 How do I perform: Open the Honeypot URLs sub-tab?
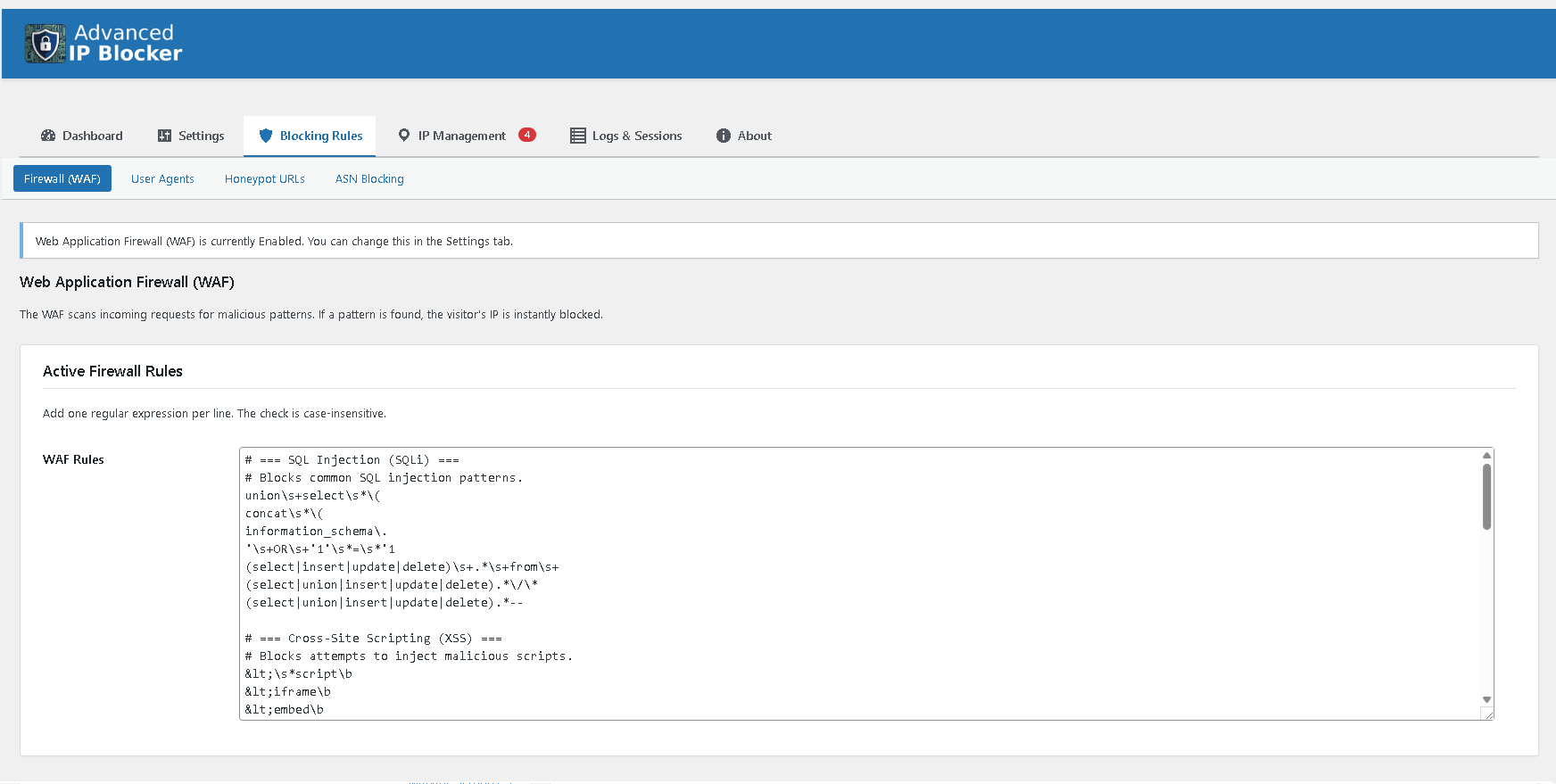(x=265, y=179)
